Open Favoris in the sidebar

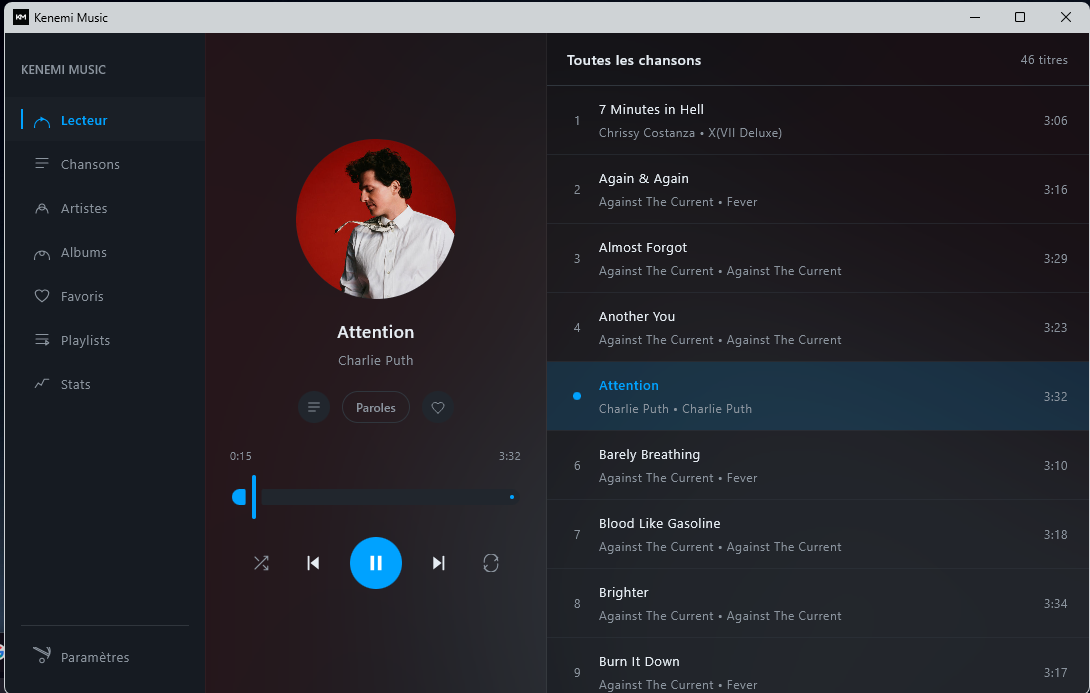[82, 296]
